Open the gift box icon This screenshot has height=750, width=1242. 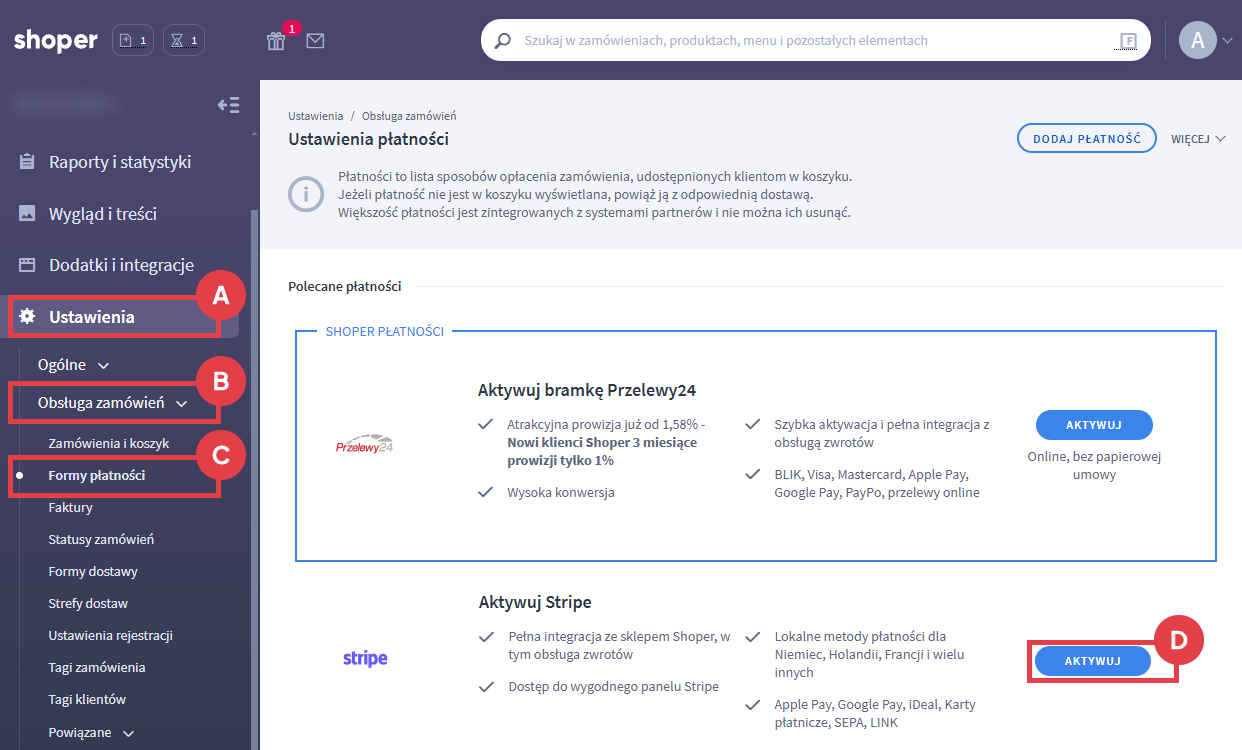[x=276, y=41]
